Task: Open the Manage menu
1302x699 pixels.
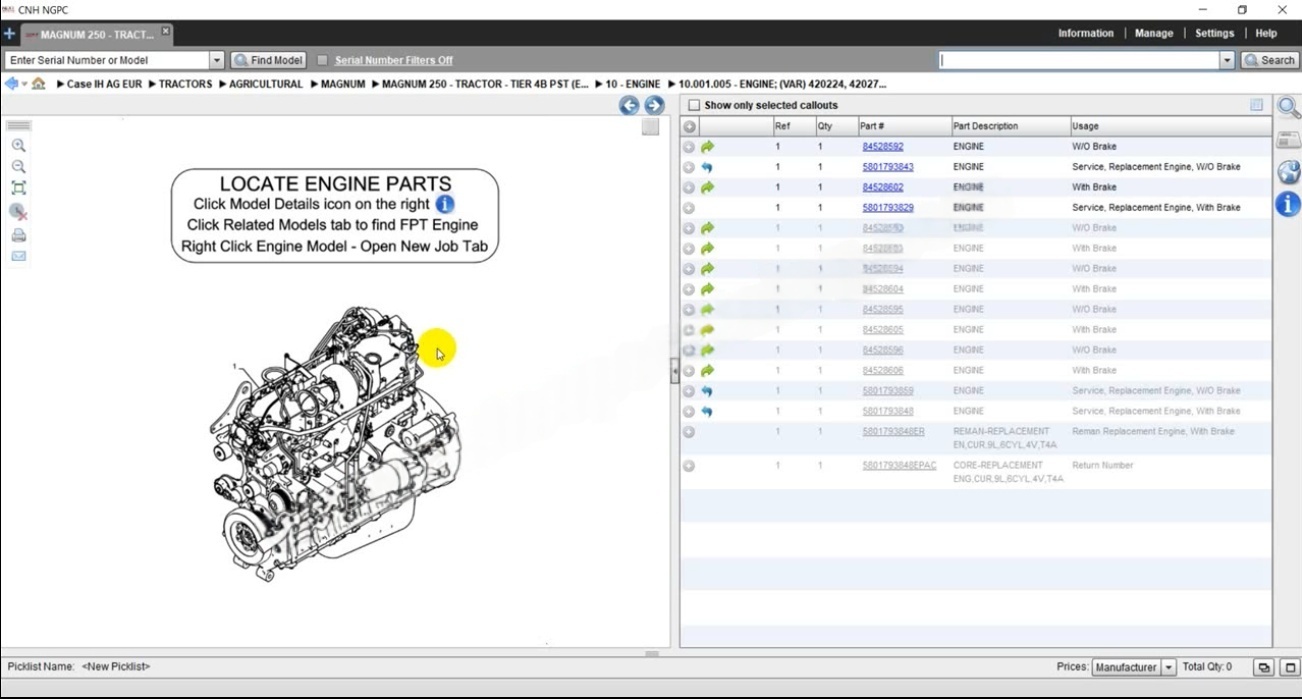Action: 1153,33
